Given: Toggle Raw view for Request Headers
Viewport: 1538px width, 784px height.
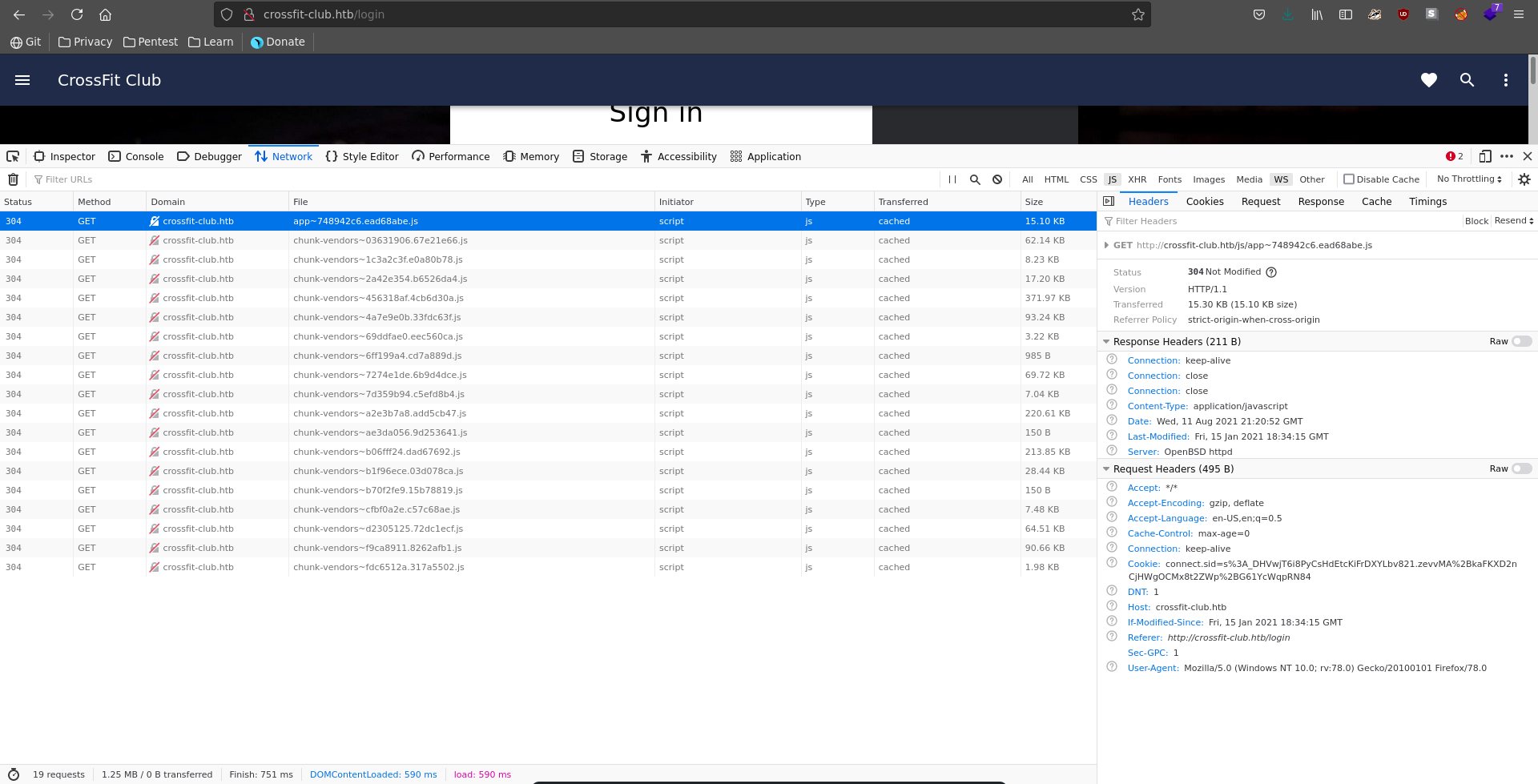Looking at the screenshot, I should (1521, 468).
